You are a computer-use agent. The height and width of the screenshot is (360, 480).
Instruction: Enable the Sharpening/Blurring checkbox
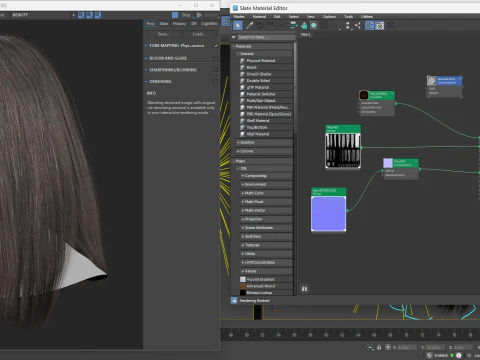click(215, 70)
